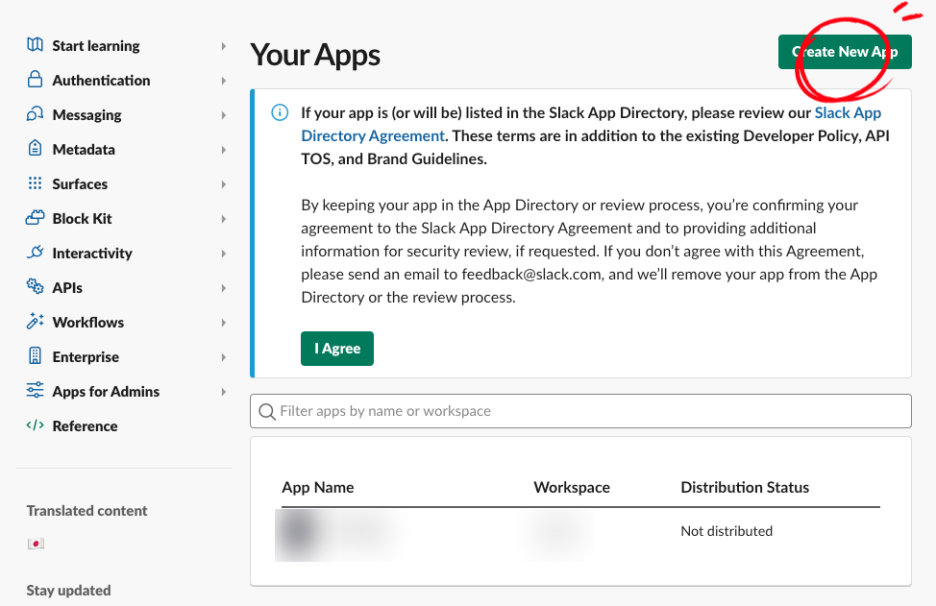936x606 pixels.
Task: Click the Stay updated heading
Action: [69, 590]
